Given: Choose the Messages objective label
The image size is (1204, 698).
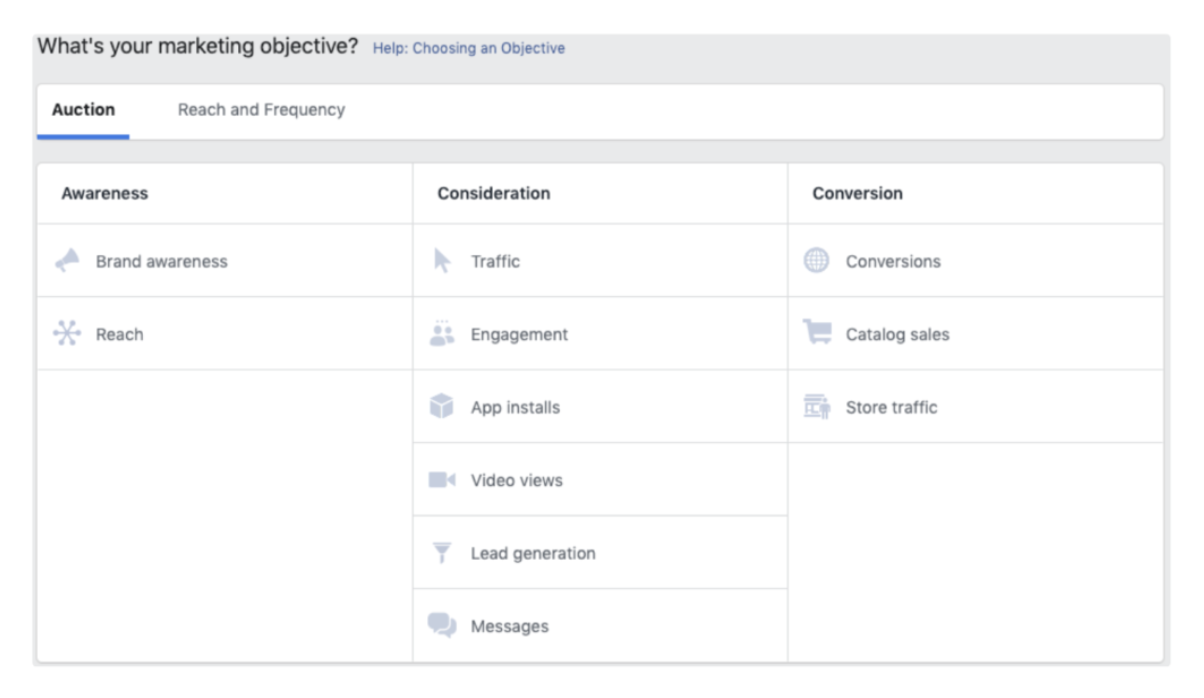Looking at the screenshot, I should 510,627.
